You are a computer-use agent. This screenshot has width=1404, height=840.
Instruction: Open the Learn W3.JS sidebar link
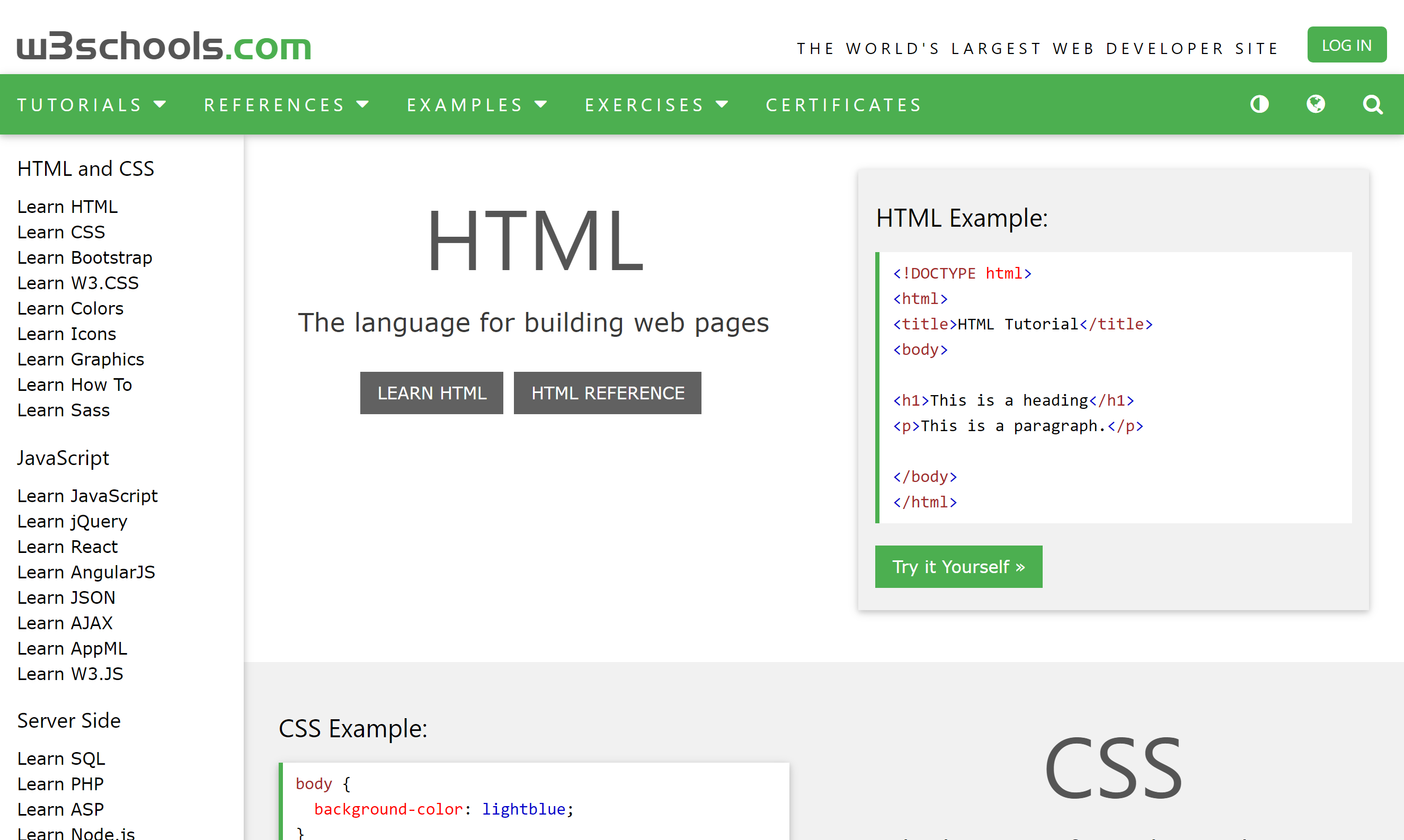click(x=70, y=674)
